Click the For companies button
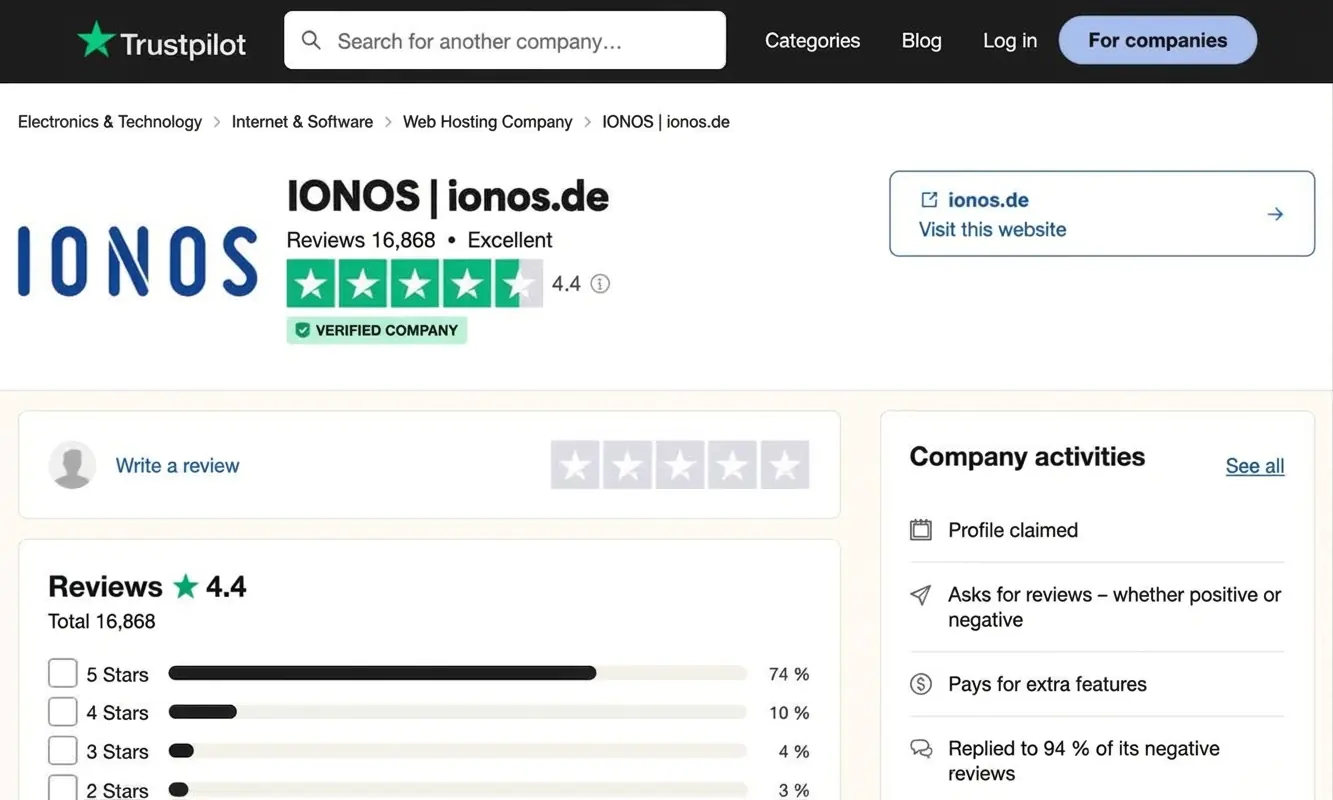The width and height of the screenshot is (1333, 800). point(1157,40)
